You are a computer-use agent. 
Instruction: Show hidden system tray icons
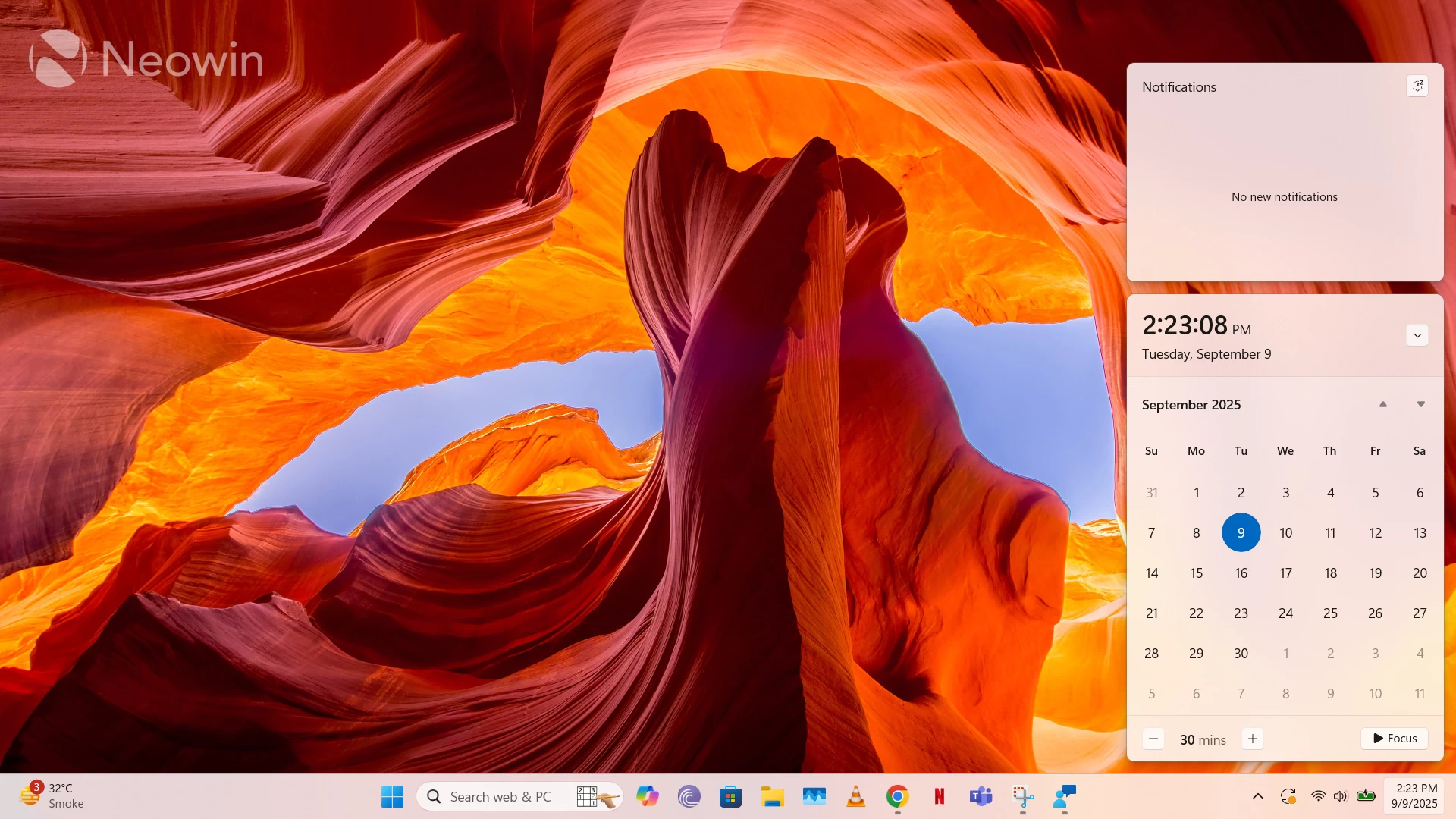point(1257,796)
